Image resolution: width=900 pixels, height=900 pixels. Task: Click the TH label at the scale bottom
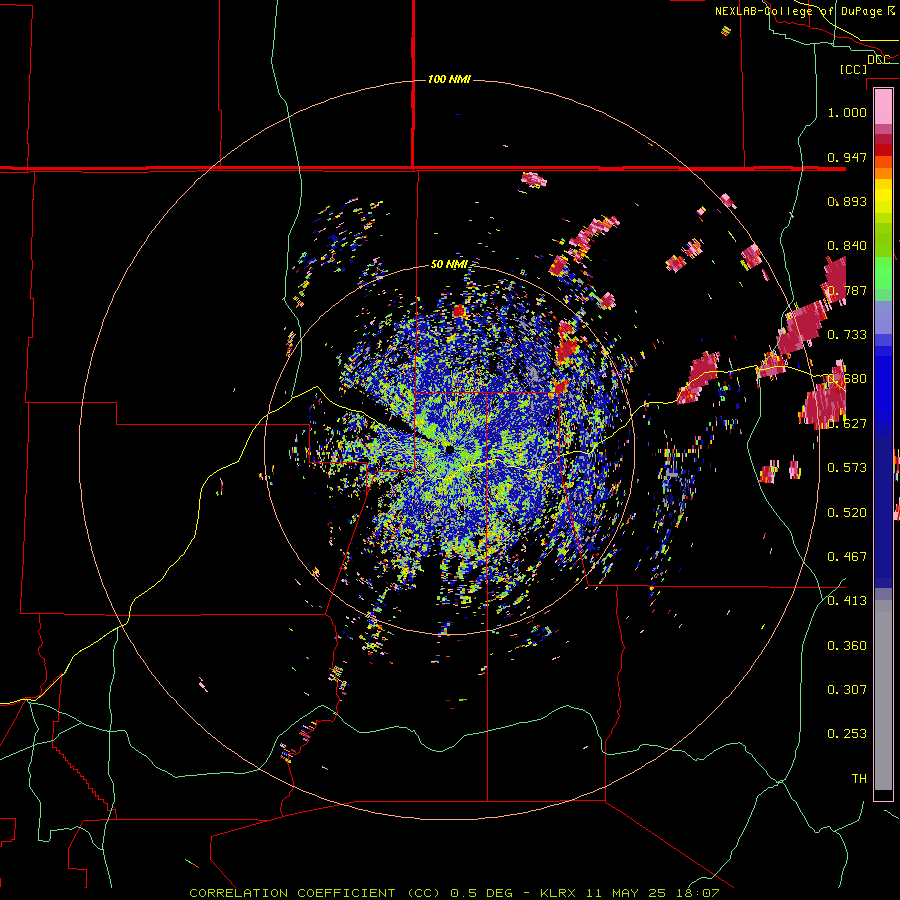point(859,779)
